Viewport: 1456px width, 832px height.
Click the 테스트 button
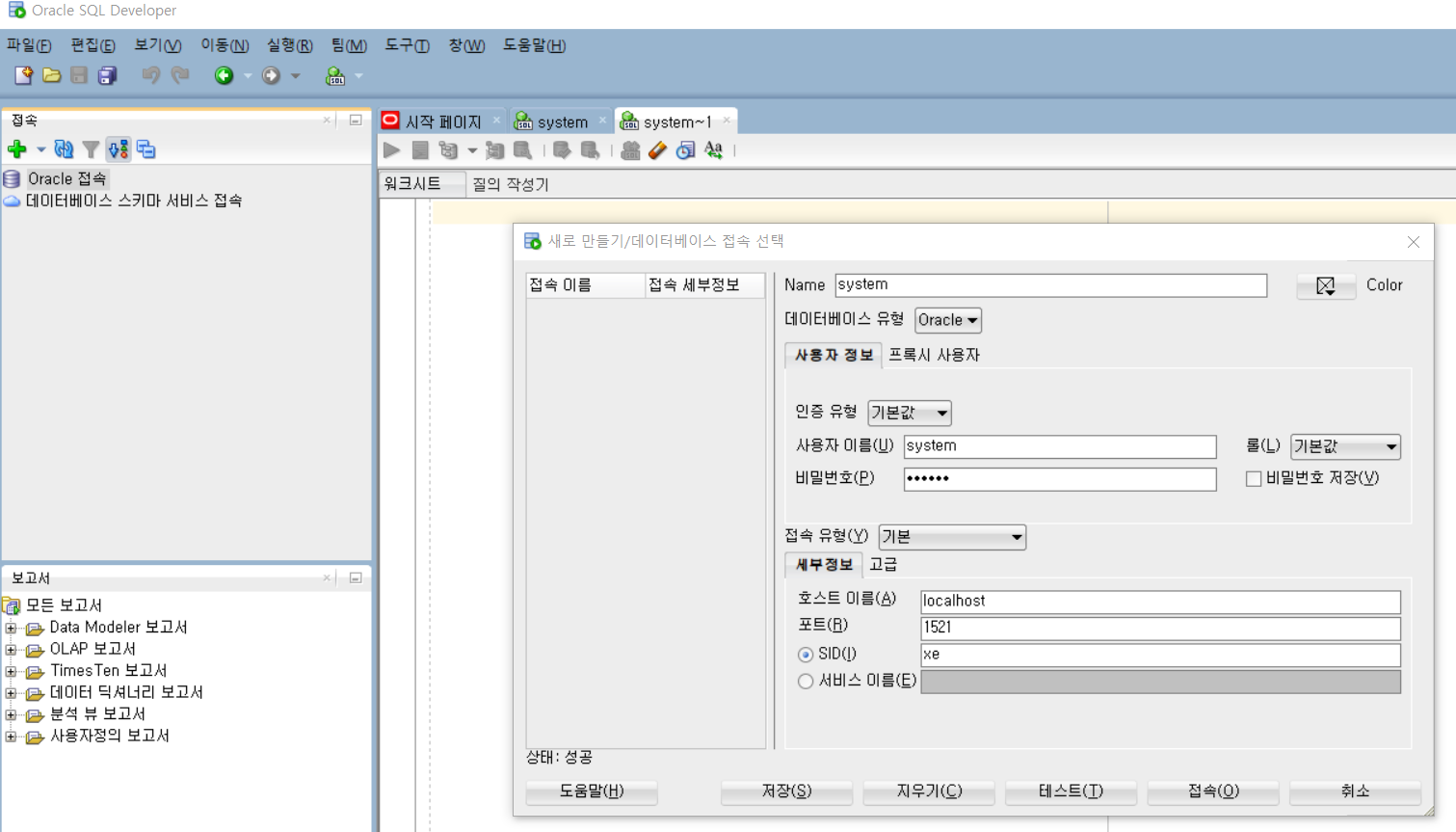(x=1071, y=792)
